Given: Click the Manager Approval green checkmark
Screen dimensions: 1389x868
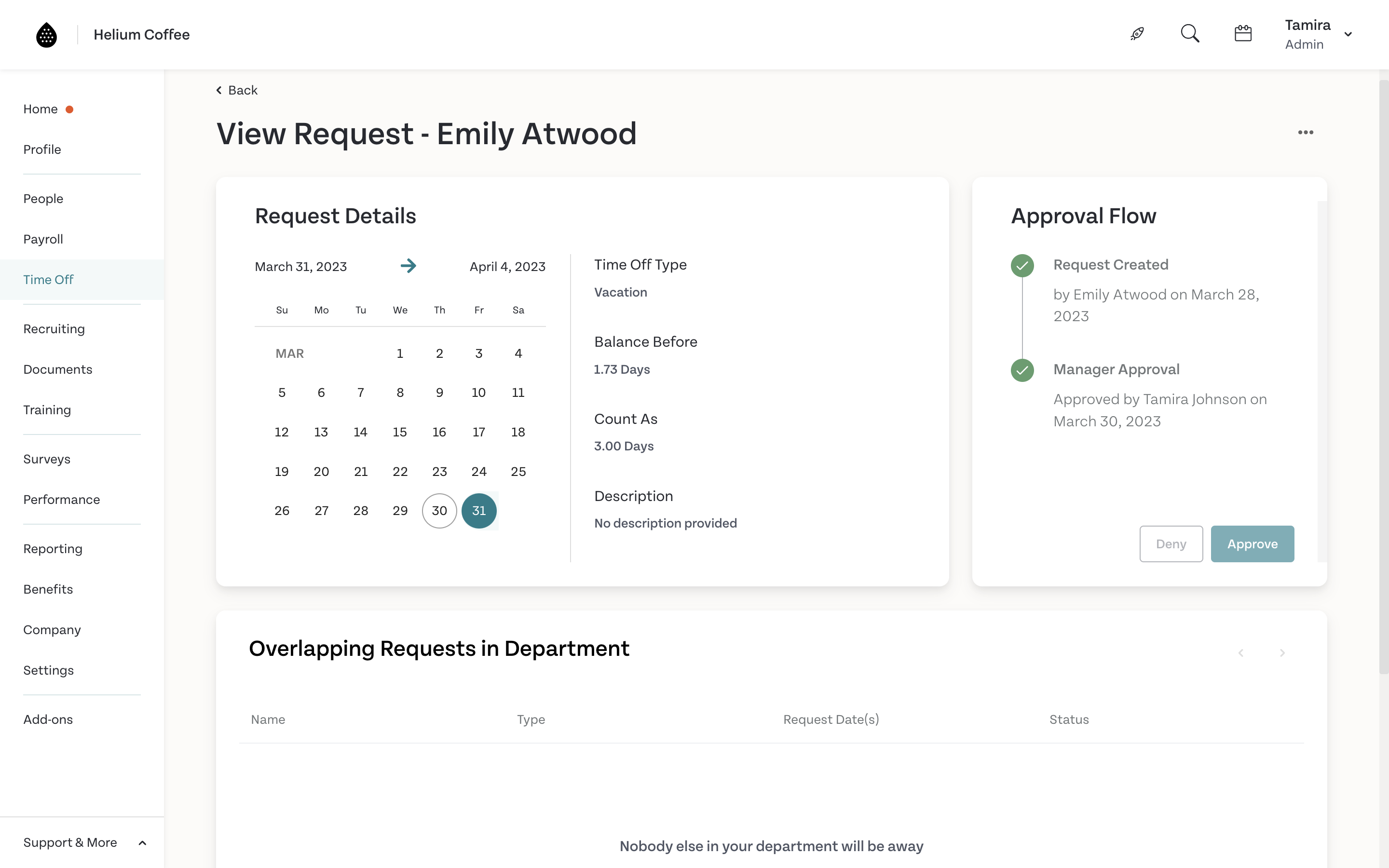Looking at the screenshot, I should (1021, 370).
